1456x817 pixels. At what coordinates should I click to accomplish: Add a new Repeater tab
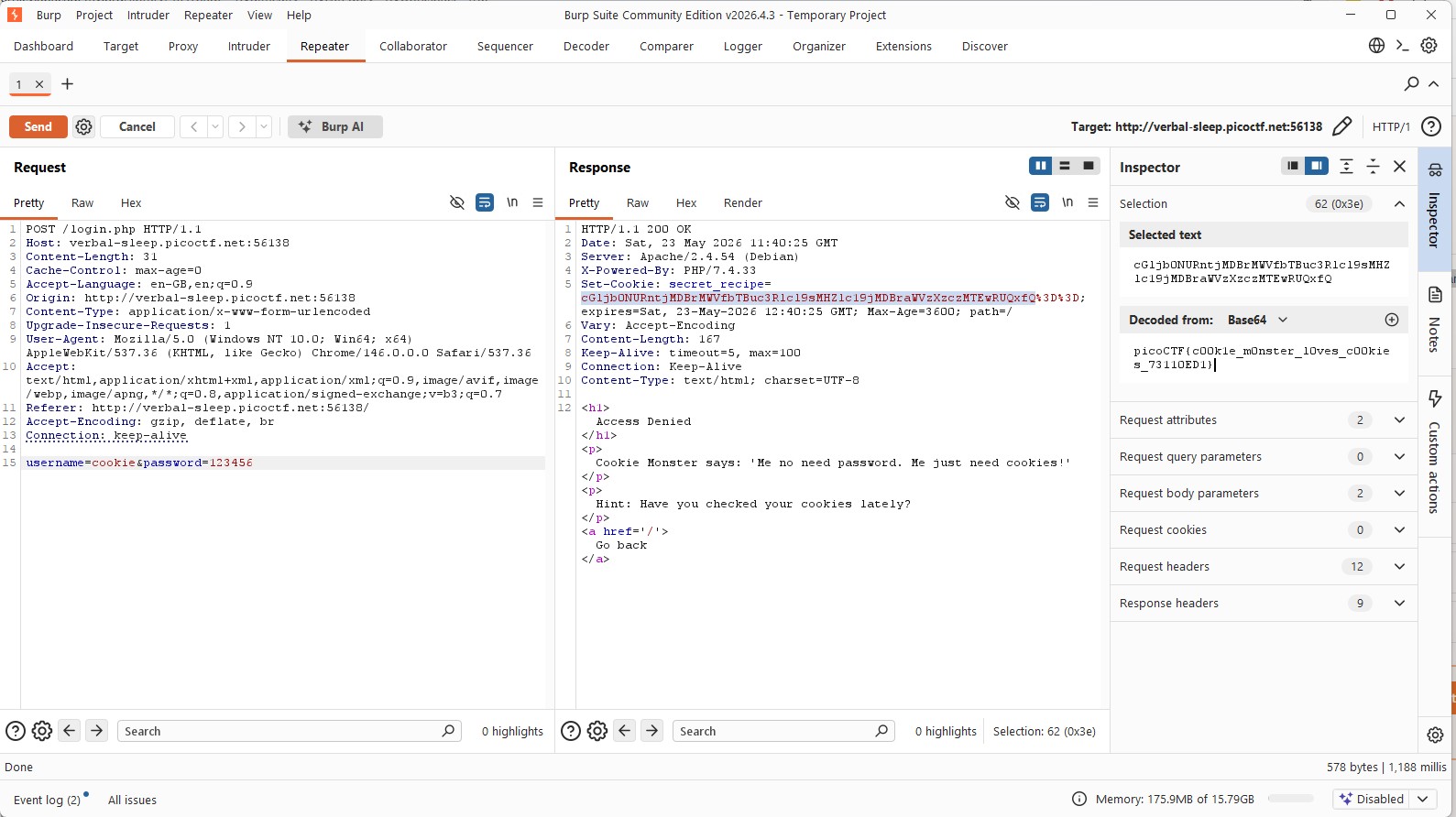[x=67, y=84]
